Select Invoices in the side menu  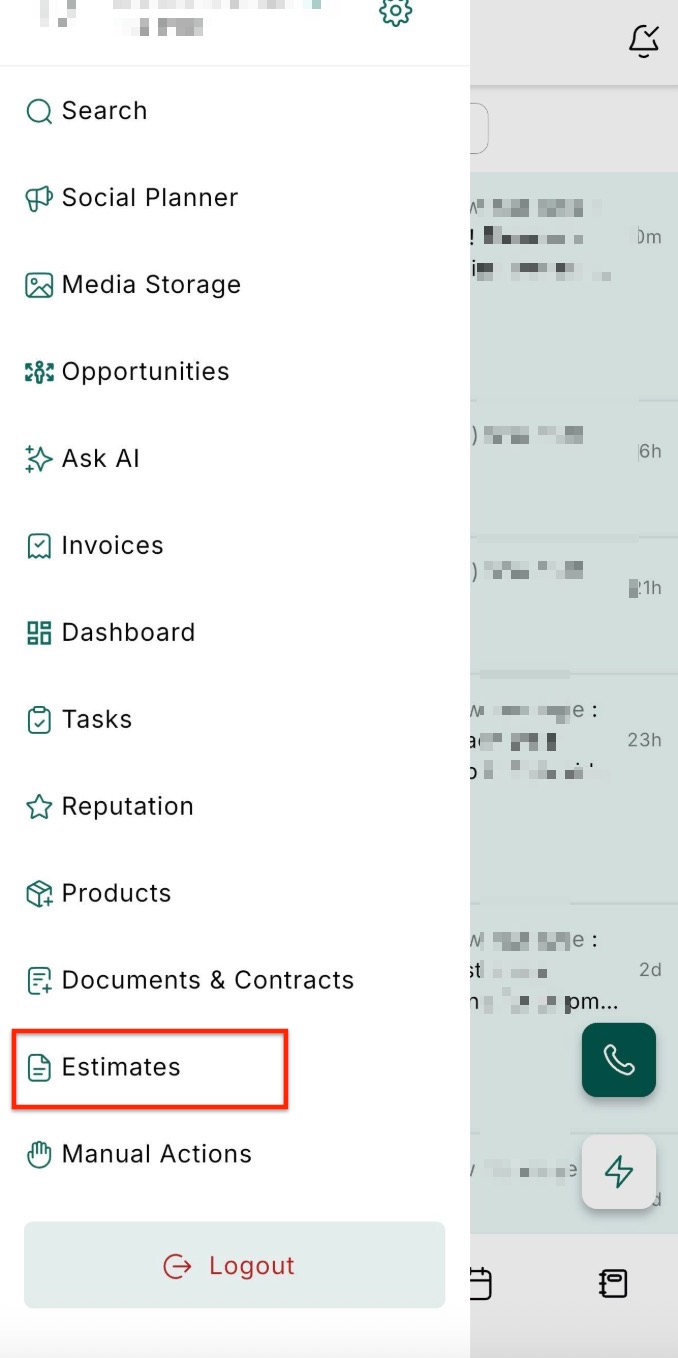coord(112,546)
